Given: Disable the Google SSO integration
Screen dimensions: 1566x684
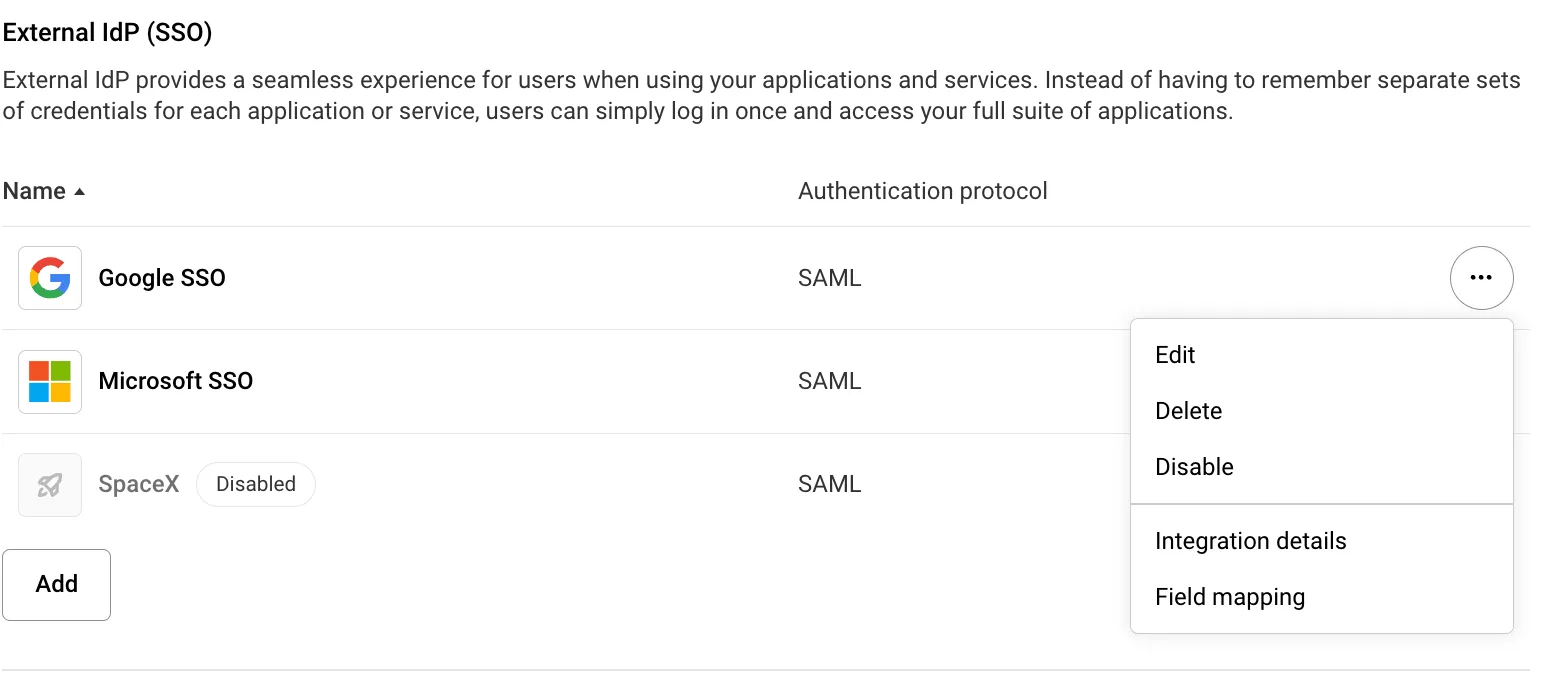Looking at the screenshot, I should [1193, 466].
